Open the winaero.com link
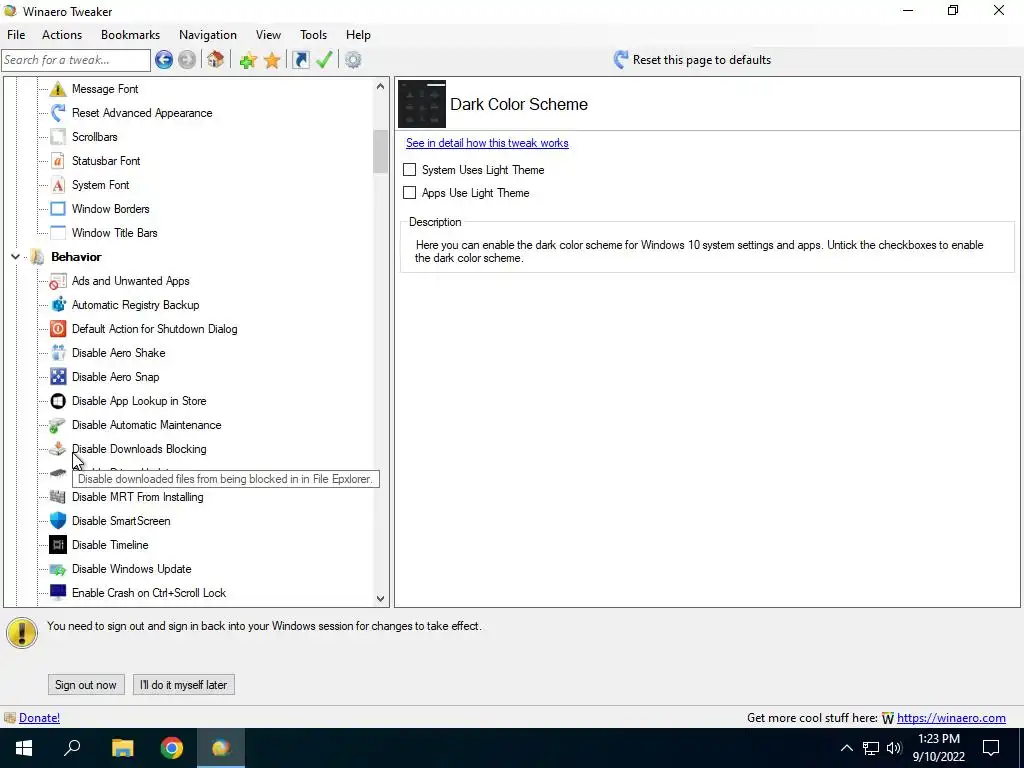Screen dimensions: 1024x768 pos(951,718)
